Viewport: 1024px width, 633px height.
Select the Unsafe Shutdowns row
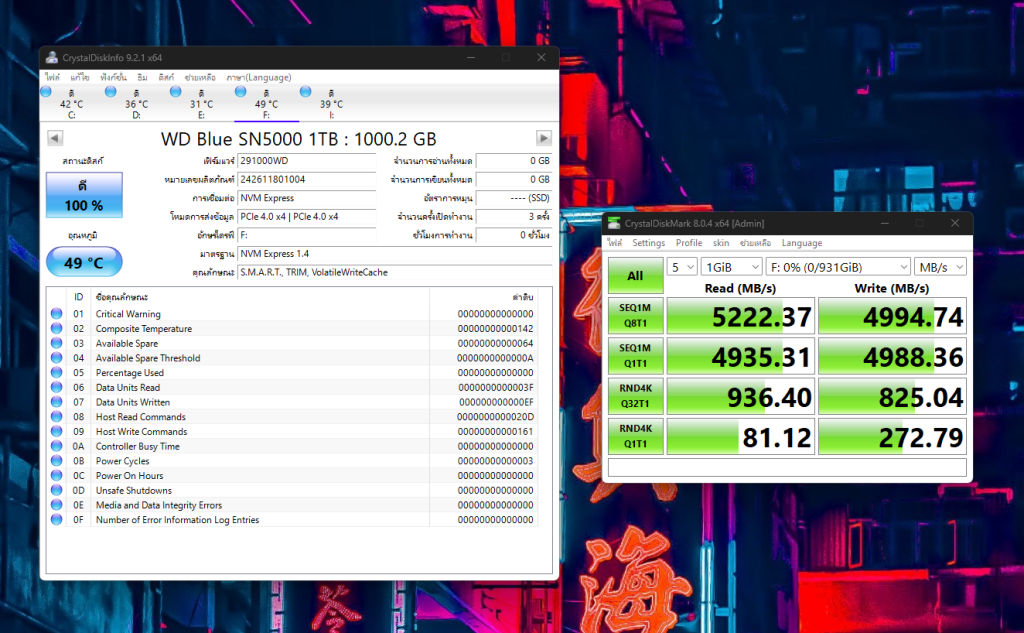click(x=293, y=490)
